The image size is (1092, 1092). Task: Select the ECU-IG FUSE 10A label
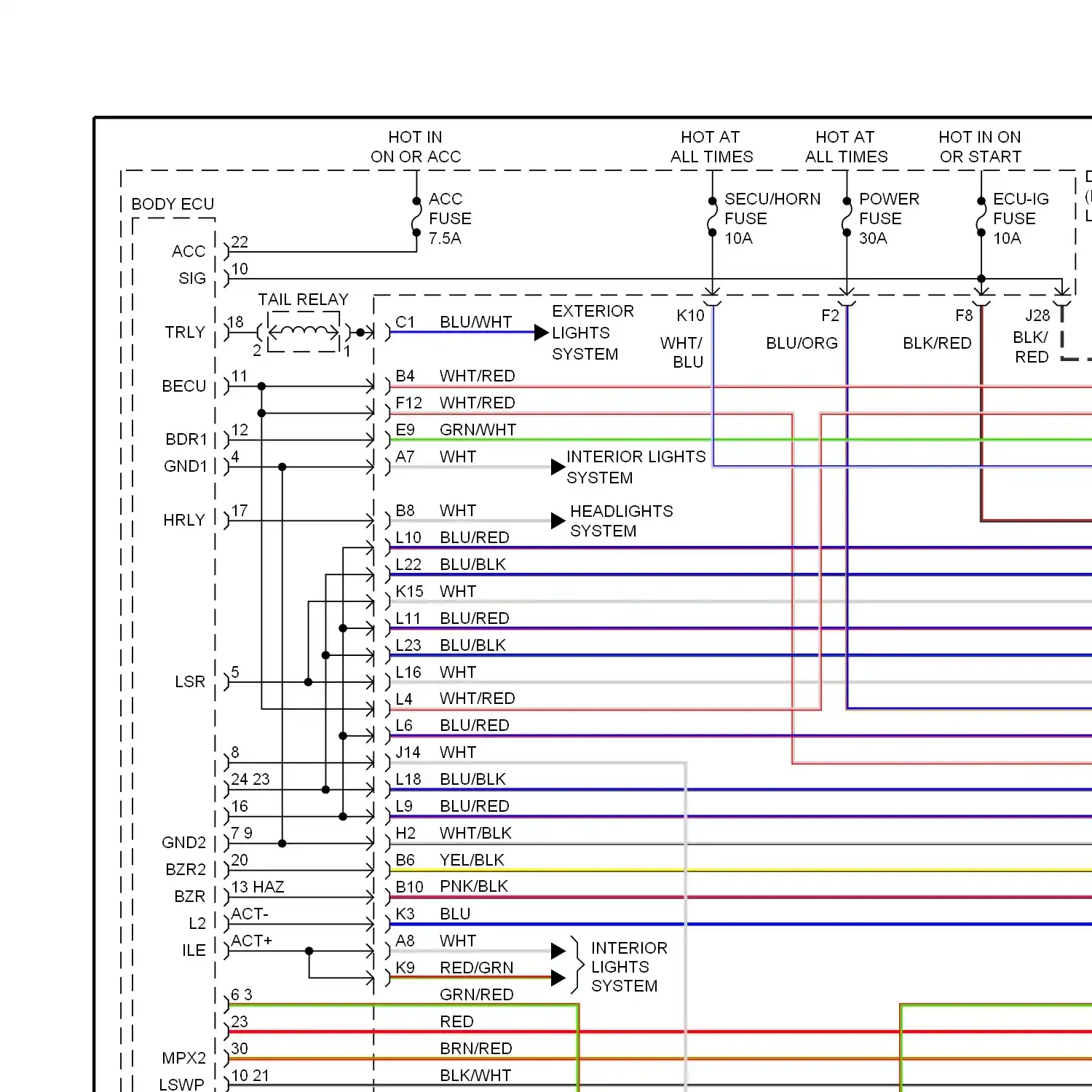[1021, 218]
